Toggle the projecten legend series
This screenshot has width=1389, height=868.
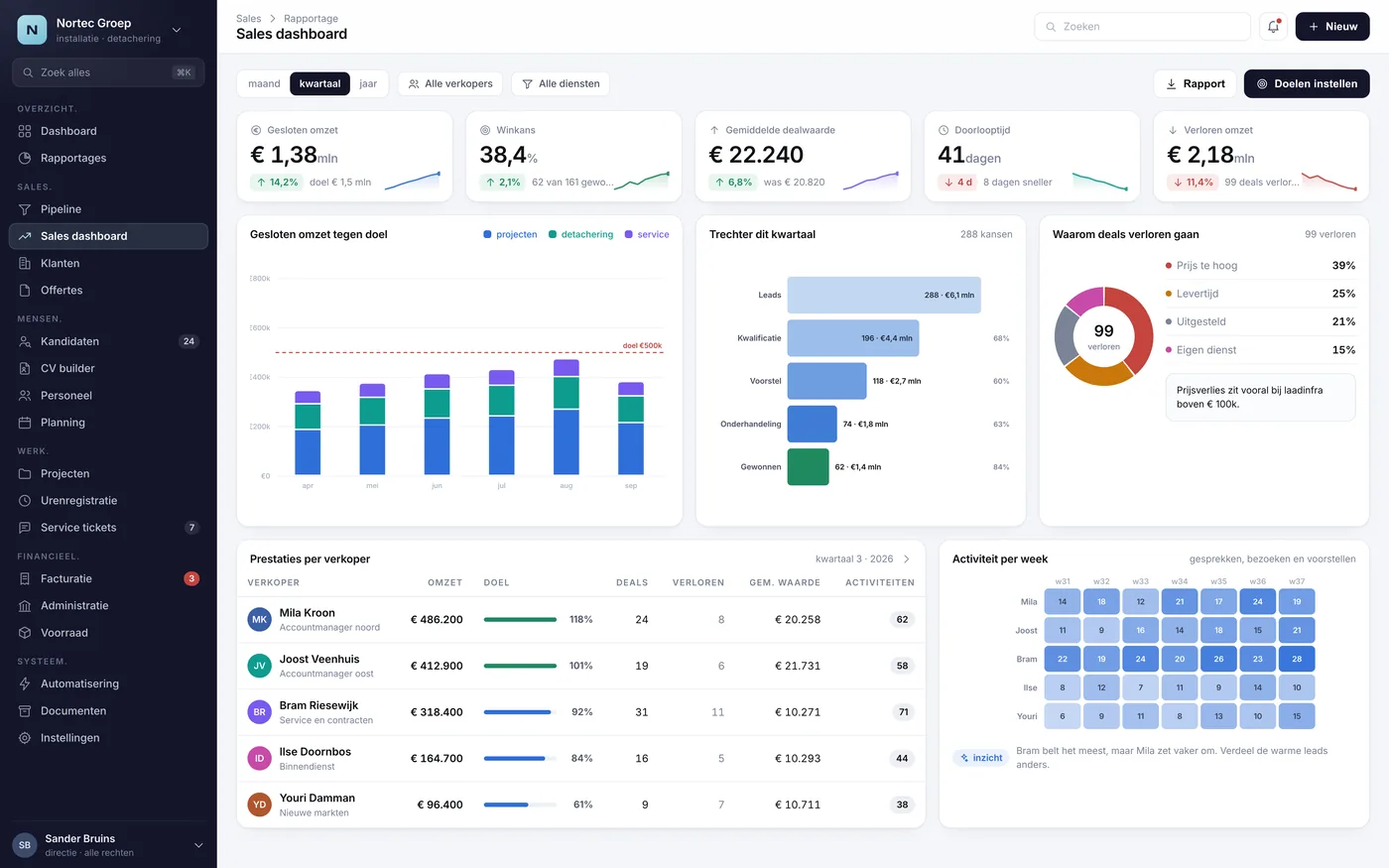(510, 235)
